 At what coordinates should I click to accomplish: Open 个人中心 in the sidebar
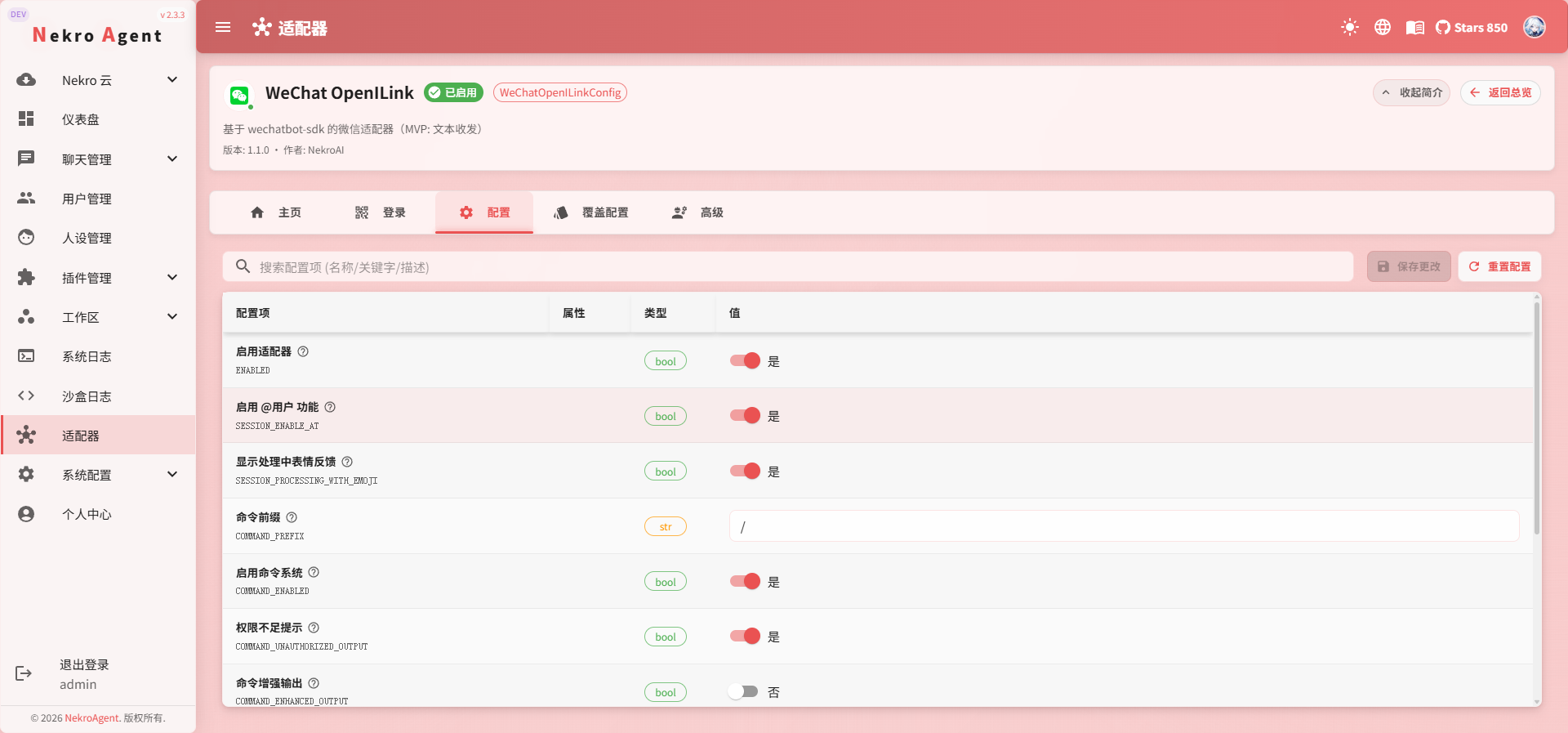pos(98,514)
